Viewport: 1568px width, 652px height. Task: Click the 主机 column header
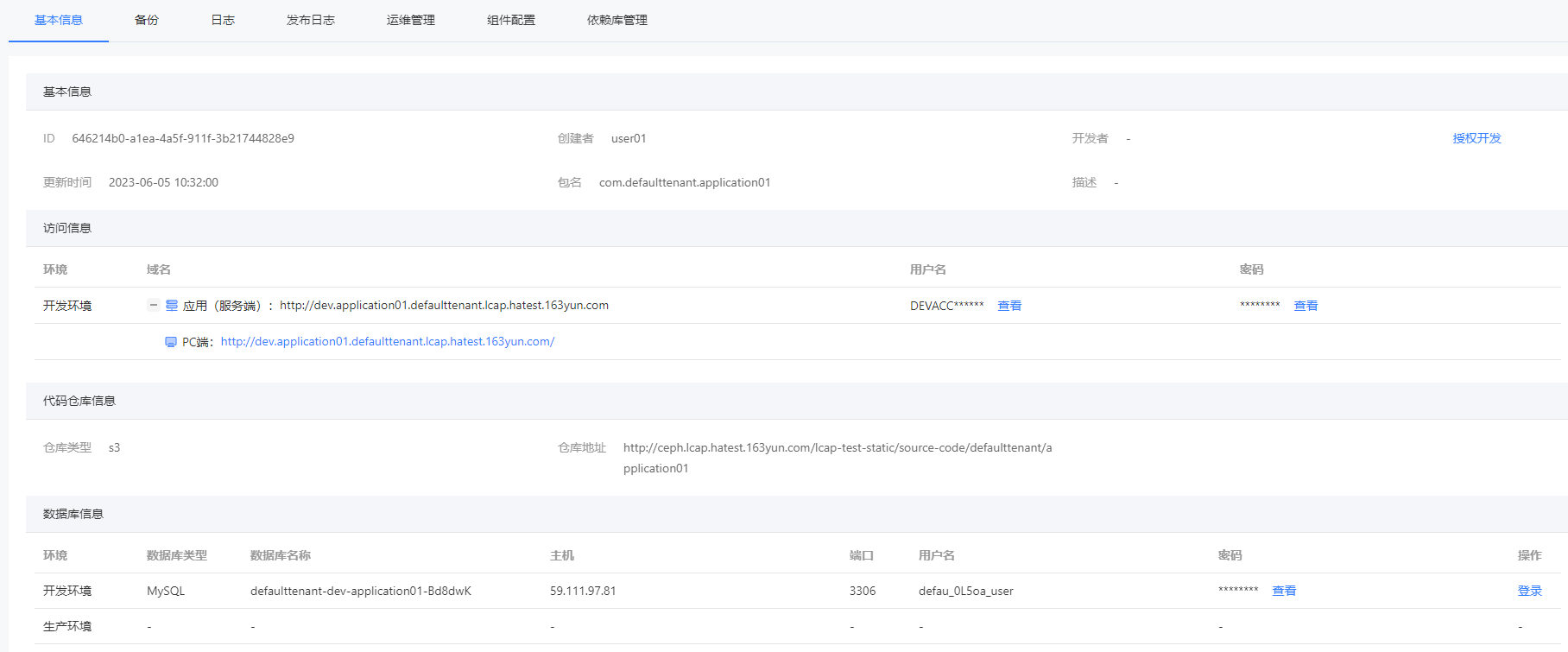click(x=562, y=555)
